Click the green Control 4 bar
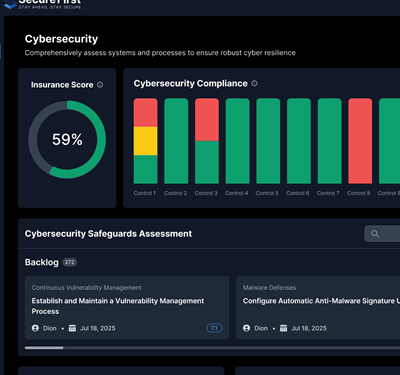This screenshot has width=400, height=375. click(x=238, y=141)
